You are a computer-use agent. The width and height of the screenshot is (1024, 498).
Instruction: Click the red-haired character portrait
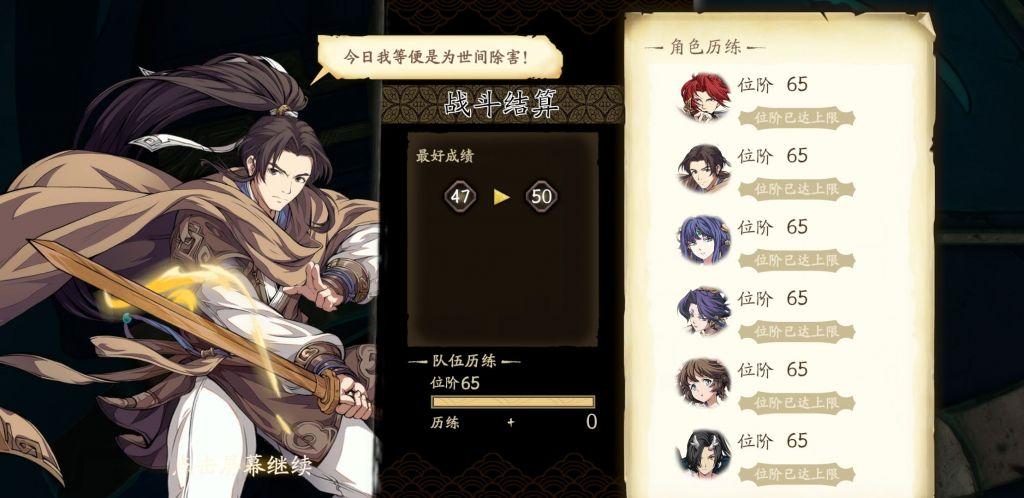pyautogui.click(x=704, y=97)
